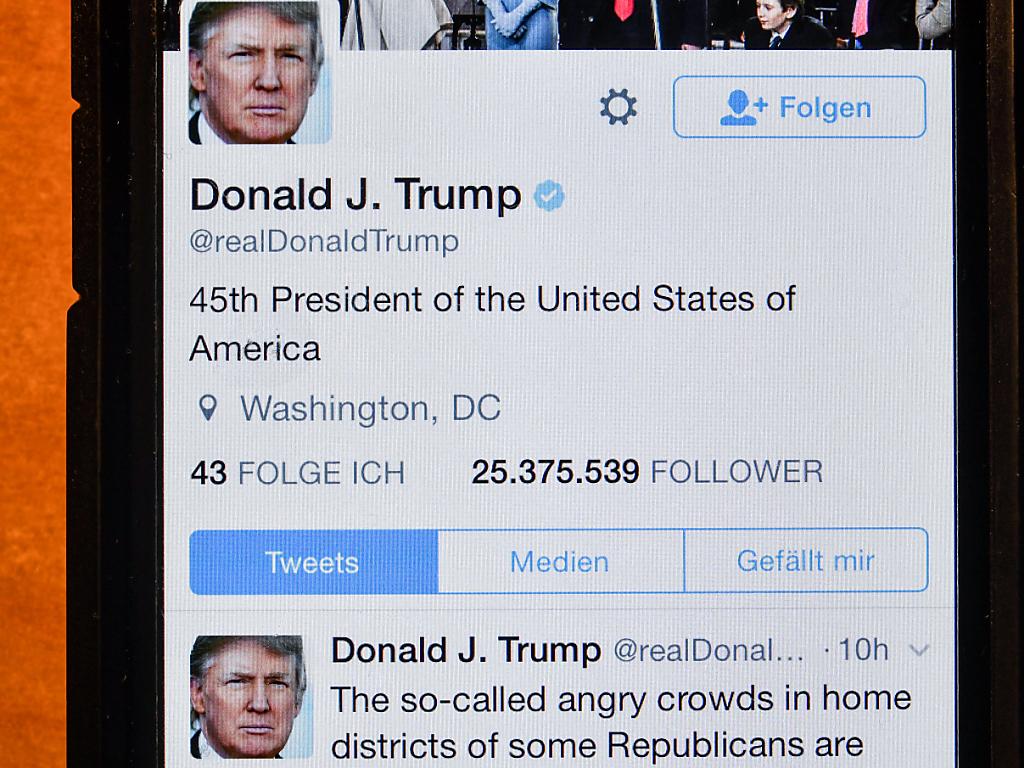The height and width of the screenshot is (768, 1024).
Task: Open the gear settings icon
Action: coord(618,107)
